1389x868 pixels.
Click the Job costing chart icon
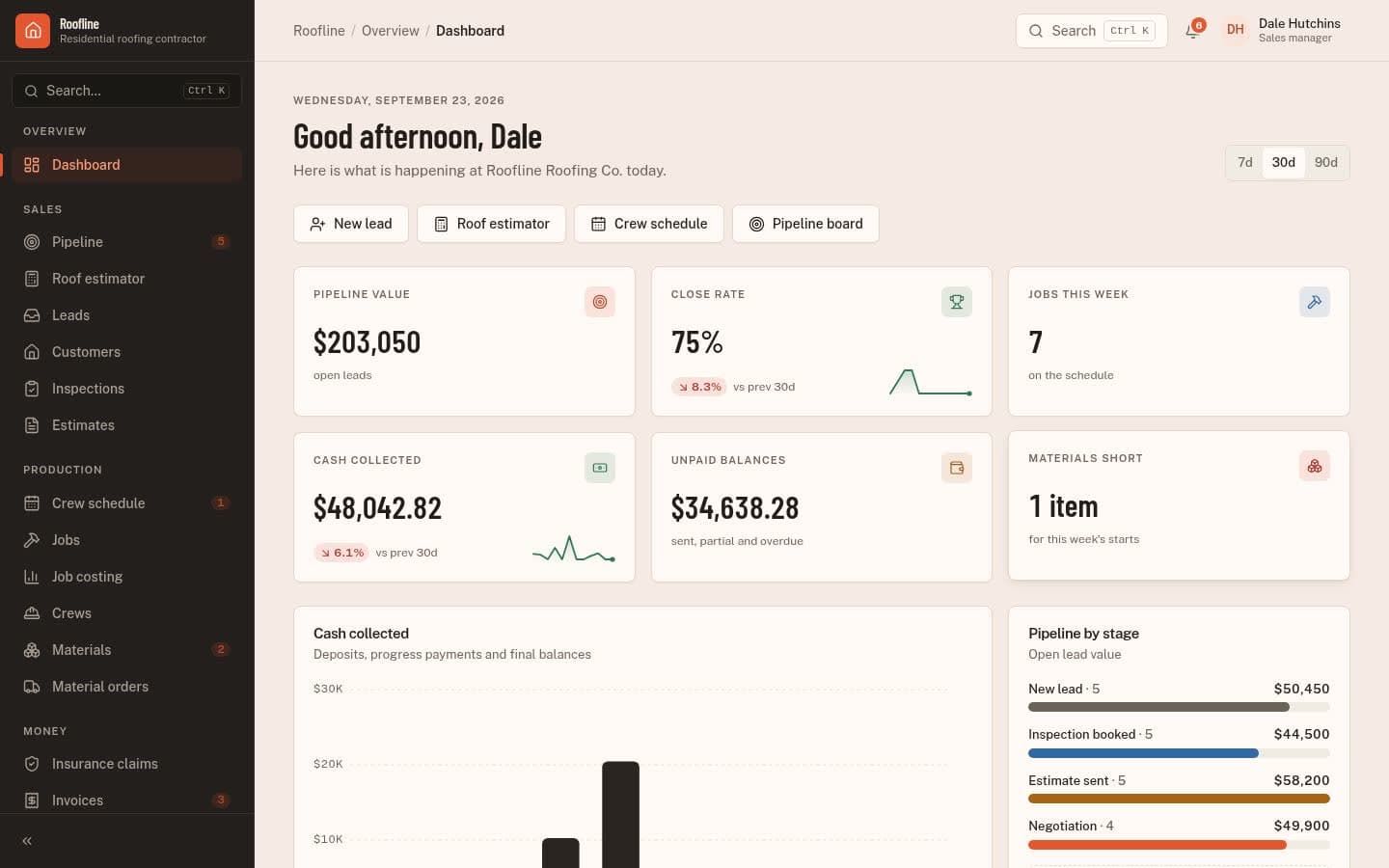tap(32, 577)
